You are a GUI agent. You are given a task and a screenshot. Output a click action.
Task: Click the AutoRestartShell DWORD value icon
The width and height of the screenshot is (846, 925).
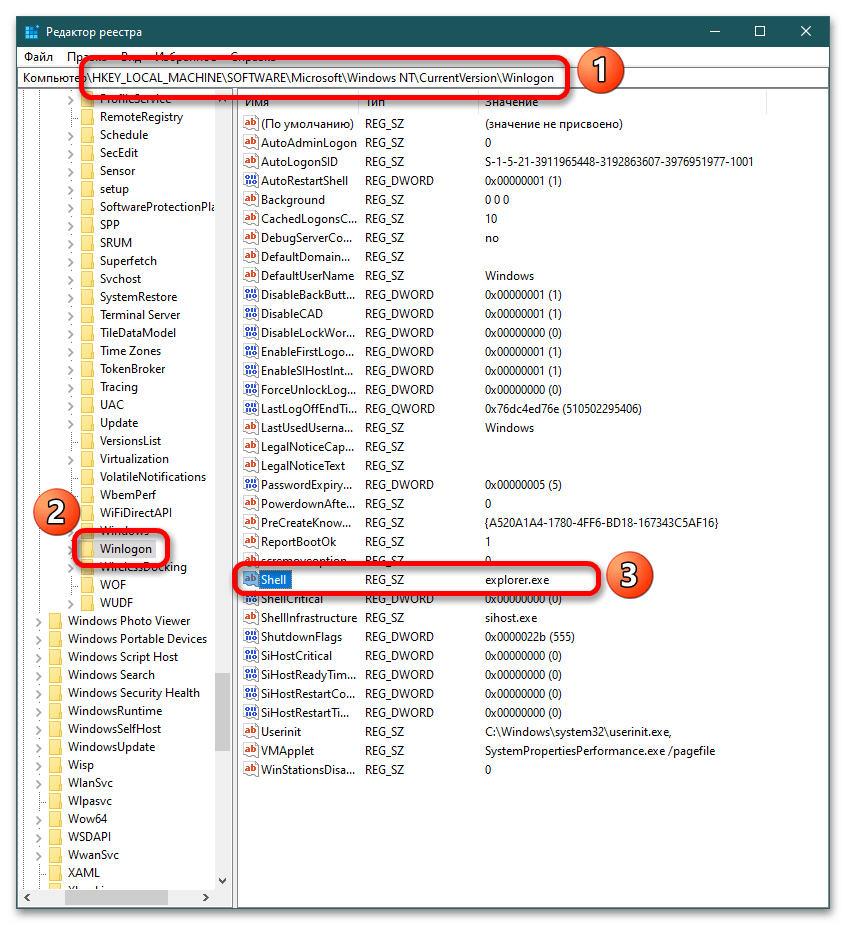coord(251,181)
